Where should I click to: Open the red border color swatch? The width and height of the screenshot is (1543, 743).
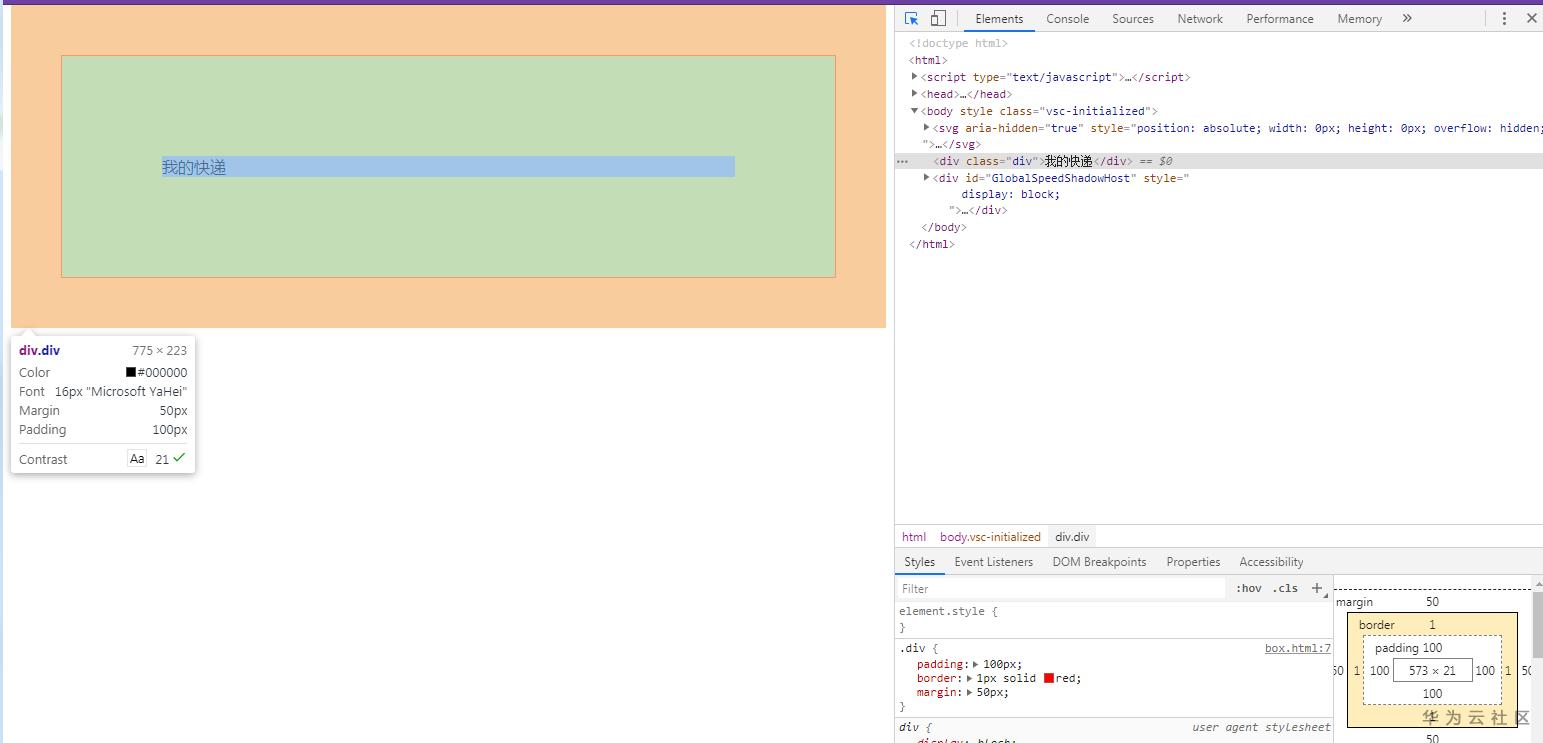coord(1048,678)
